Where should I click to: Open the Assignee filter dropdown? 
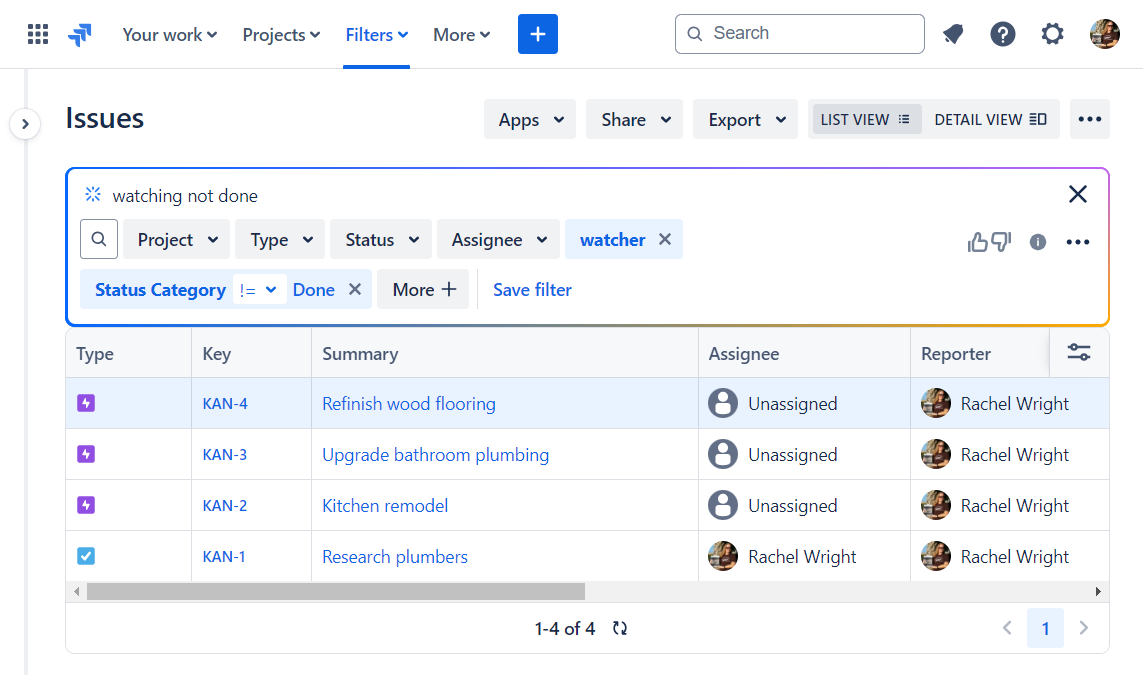coord(498,239)
